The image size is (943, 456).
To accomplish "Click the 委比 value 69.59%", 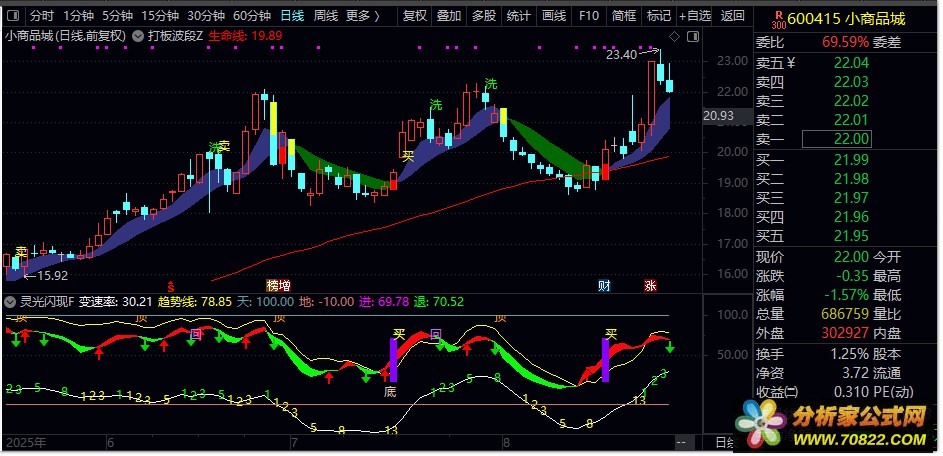I will 845,42.
